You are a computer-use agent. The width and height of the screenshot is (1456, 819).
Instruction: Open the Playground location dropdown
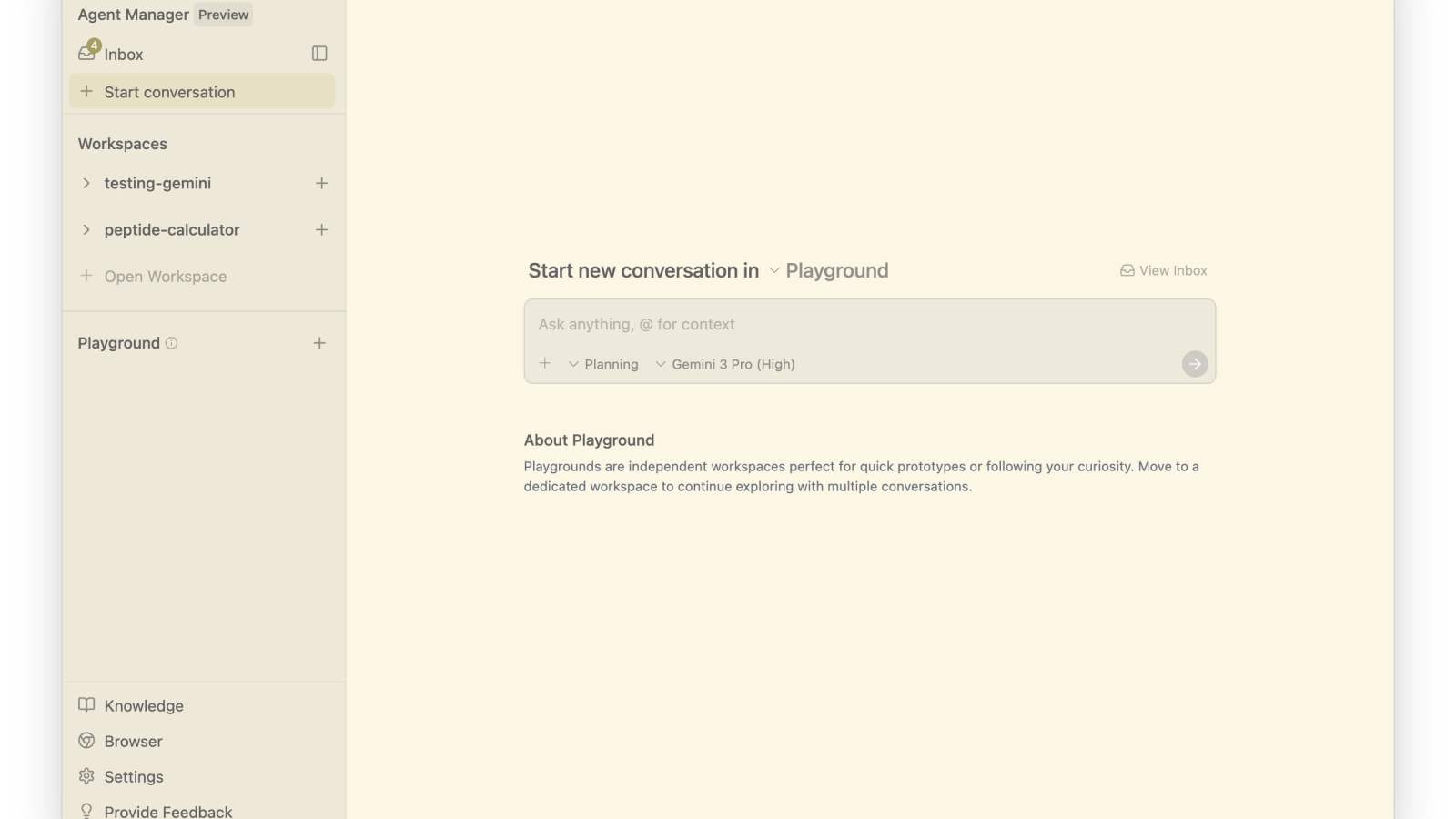pyautogui.click(x=828, y=271)
